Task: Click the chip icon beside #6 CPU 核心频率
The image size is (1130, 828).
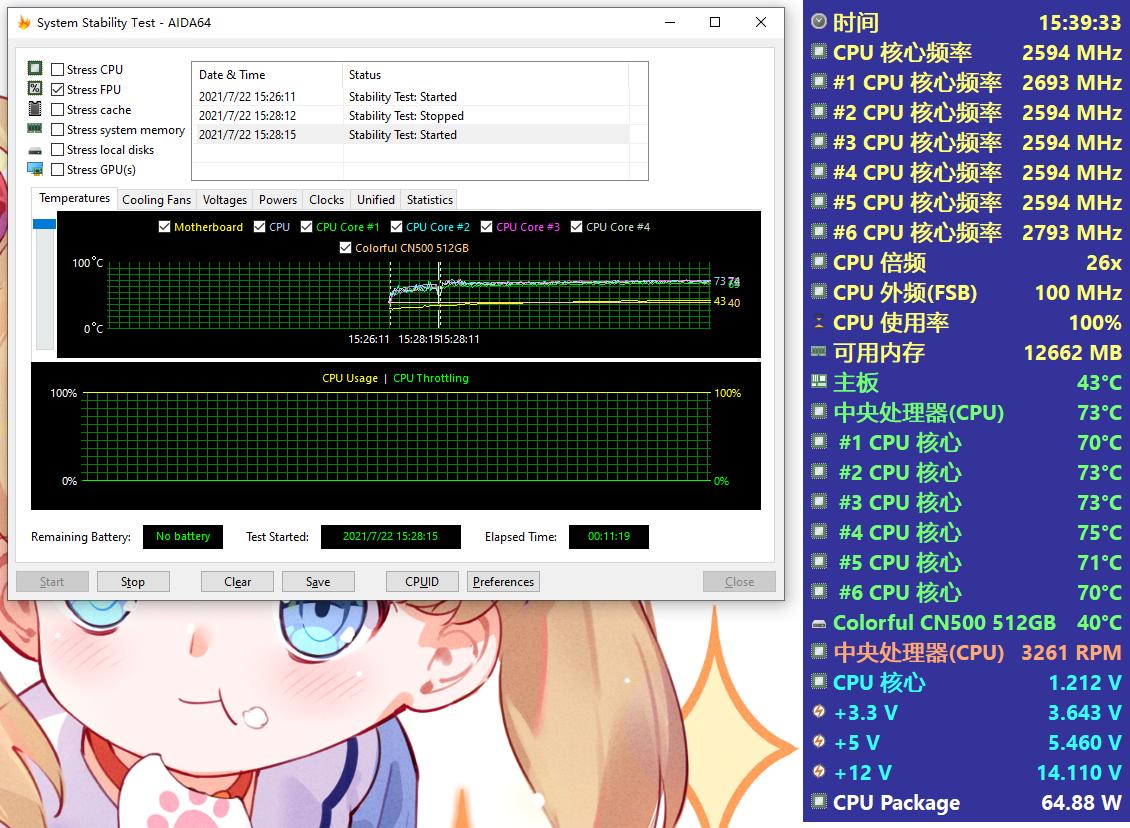Action: tap(819, 231)
